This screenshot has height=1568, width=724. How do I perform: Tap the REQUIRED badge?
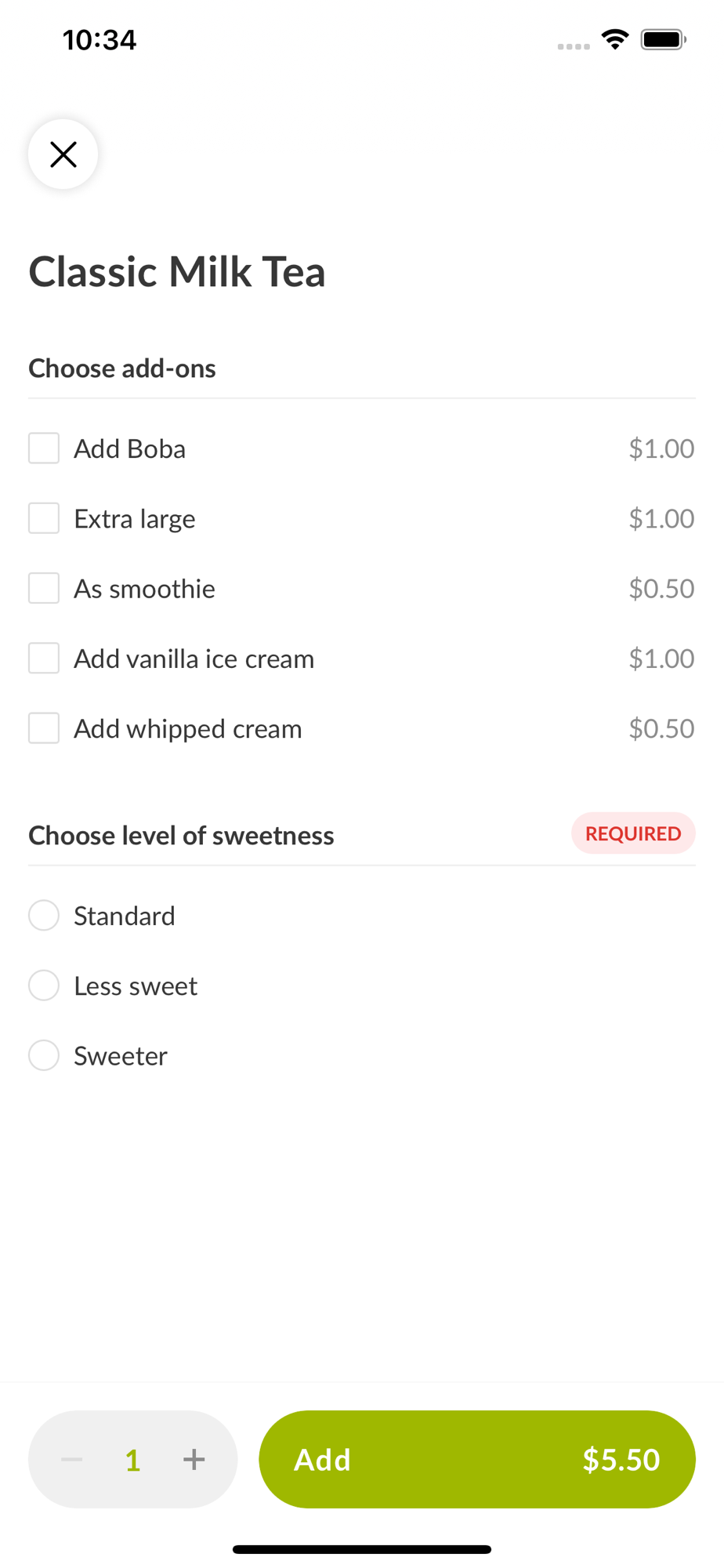pyautogui.click(x=632, y=833)
